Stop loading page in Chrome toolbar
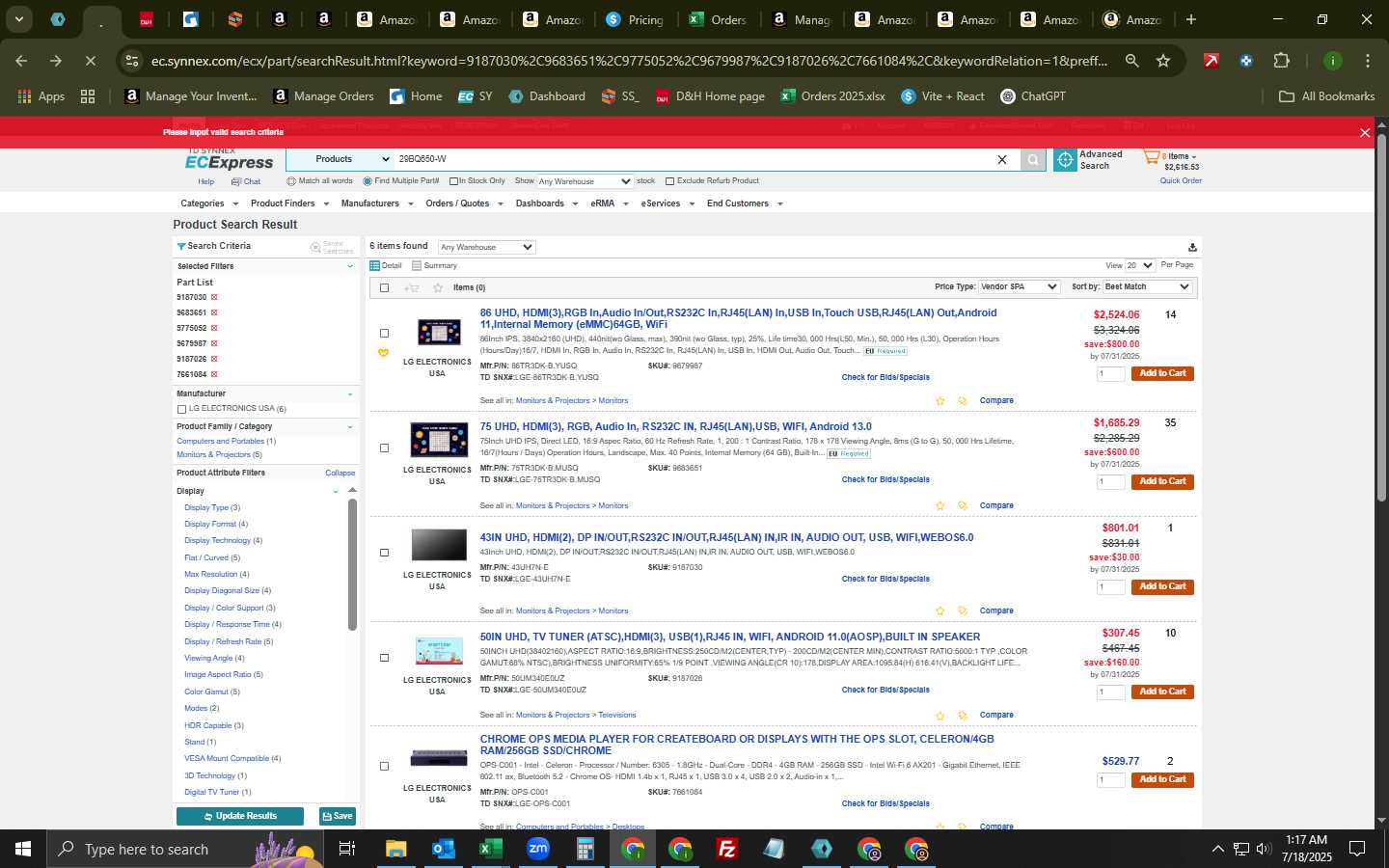The image size is (1389, 868). (x=90, y=61)
